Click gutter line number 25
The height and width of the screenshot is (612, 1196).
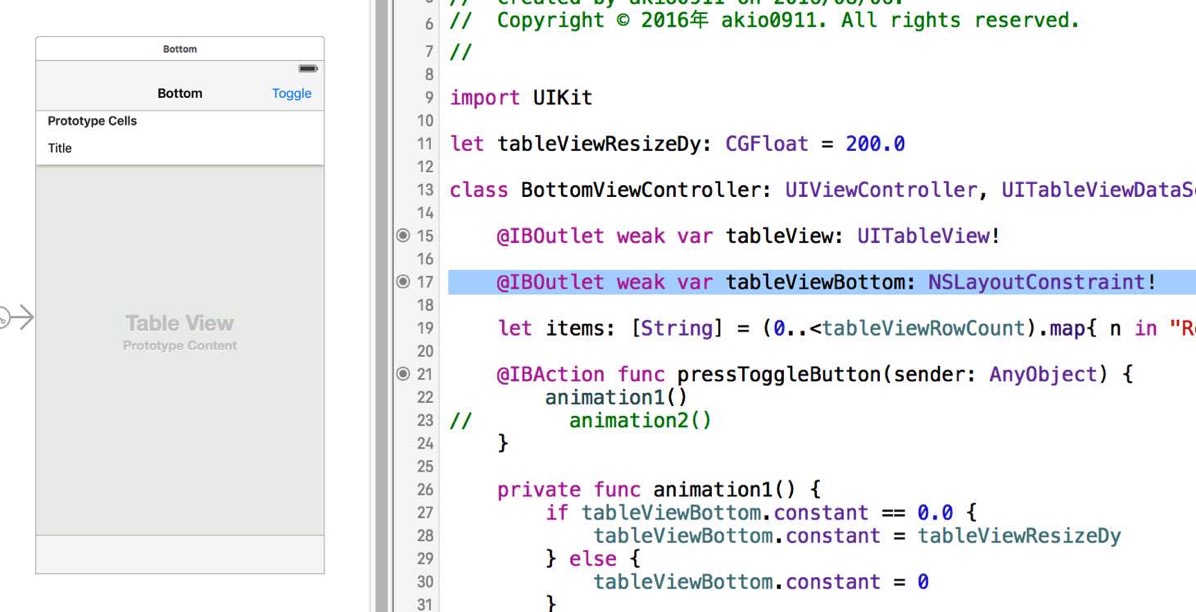(x=425, y=466)
